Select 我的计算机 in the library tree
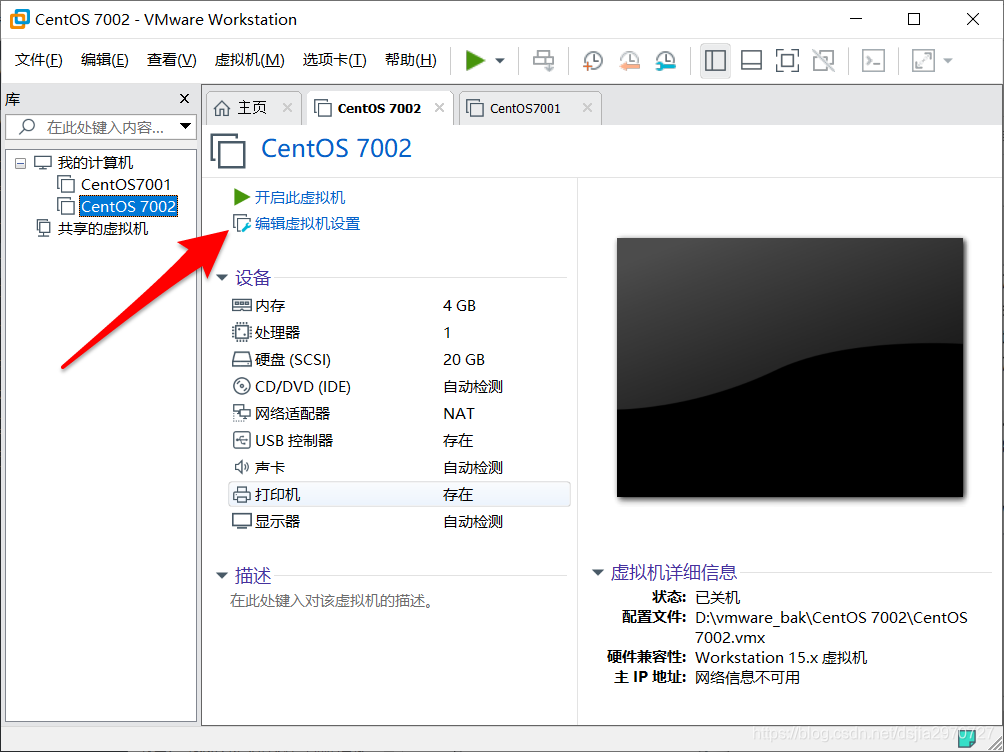Image resolution: width=1004 pixels, height=752 pixels. click(x=95, y=163)
